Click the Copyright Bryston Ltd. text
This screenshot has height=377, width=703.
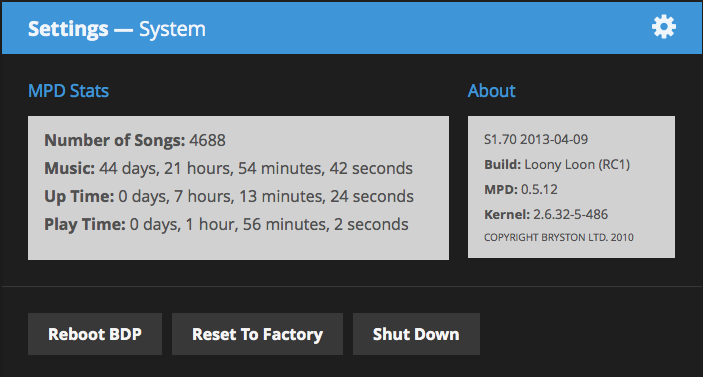(559, 238)
